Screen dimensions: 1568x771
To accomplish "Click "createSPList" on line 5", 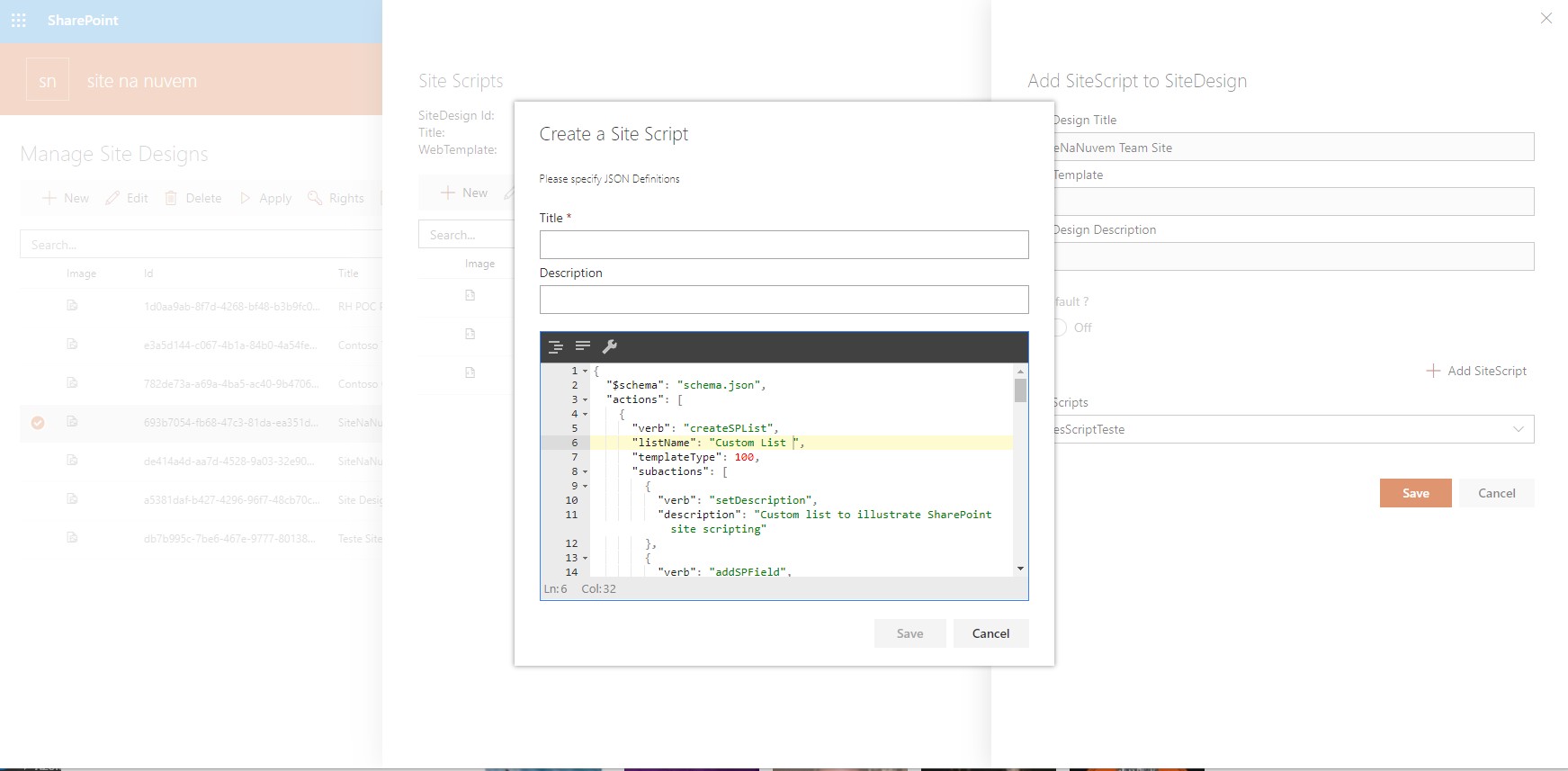I will click(x=729, y=428).
